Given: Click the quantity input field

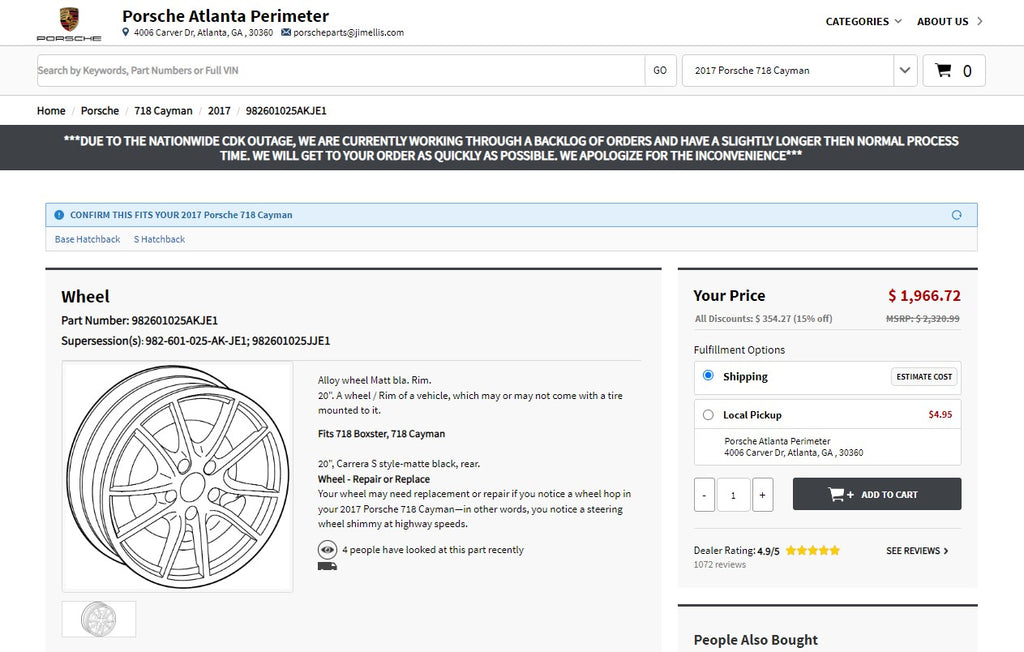Looking at the screenshot, I should pyautogui.click(x=733, y=495).
